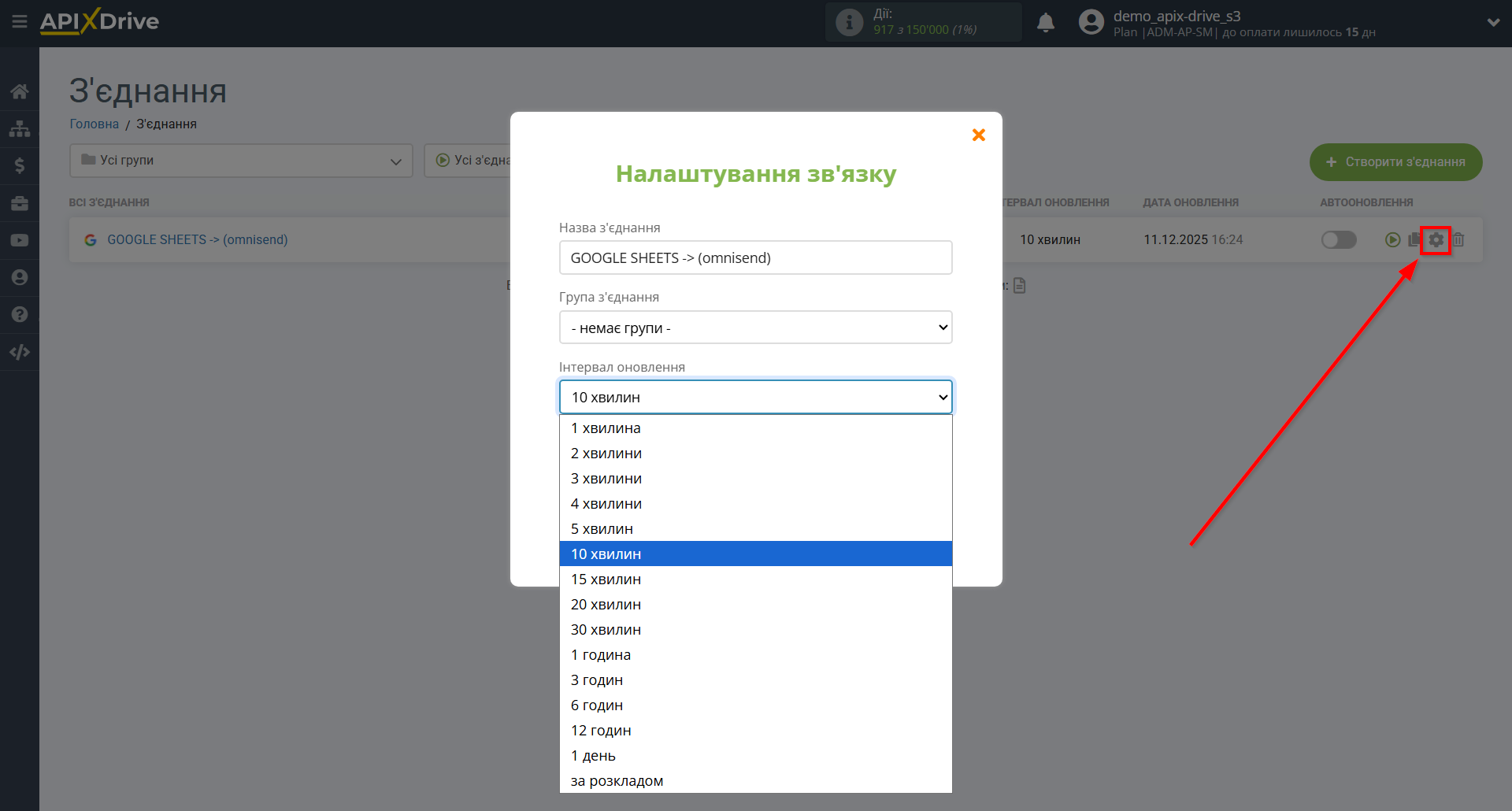Open the Connections section in the sidebar
The image size is (1512, 811).
point(19,128)
